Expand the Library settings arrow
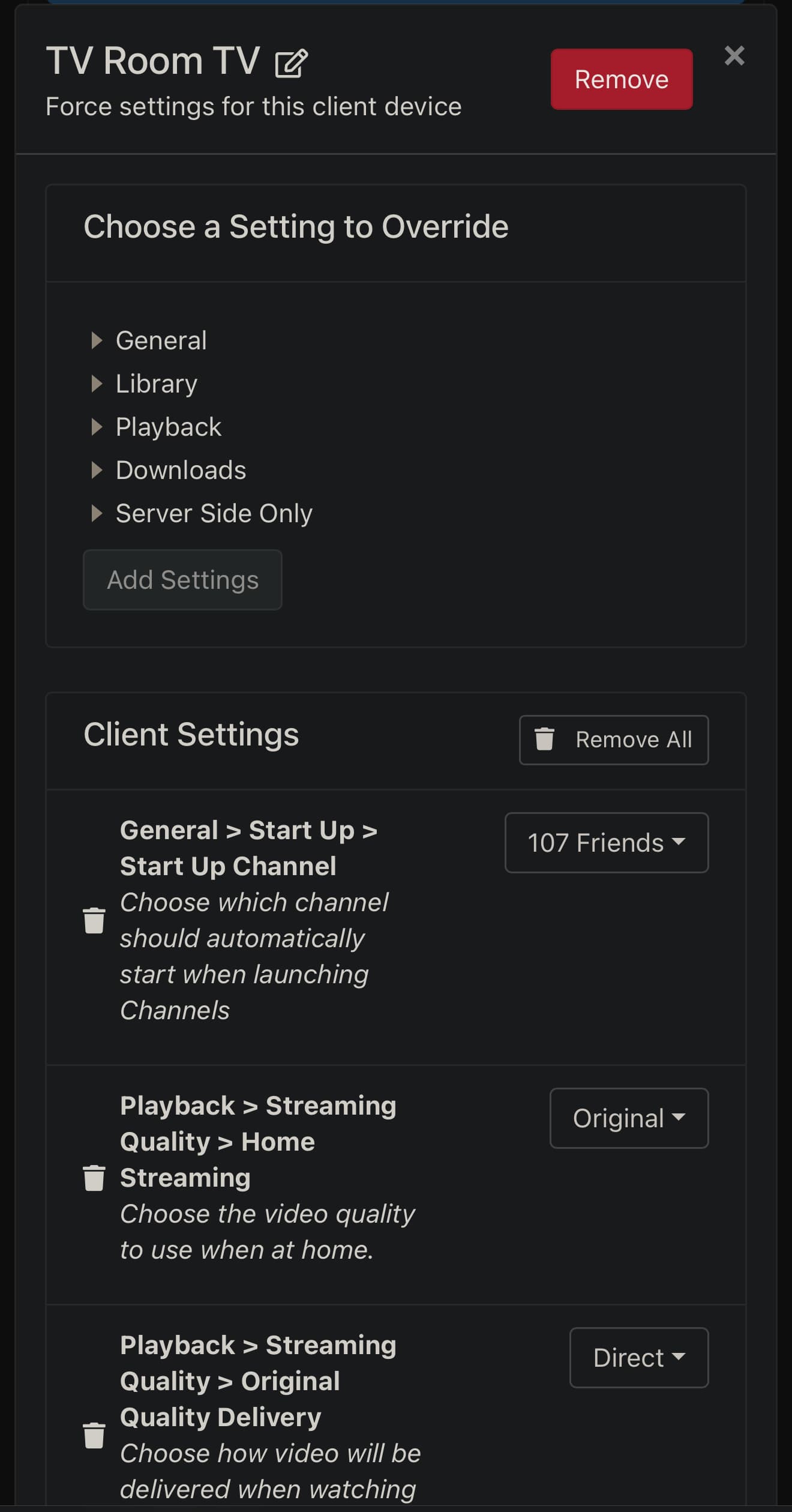The image size is (792, 1512). pos(96,384)
